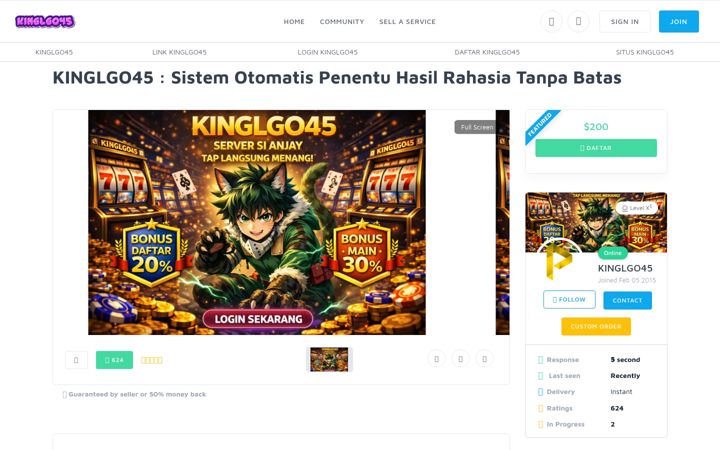Click the blue CONTACT button

pyautogui.click(x=627, y=300)
